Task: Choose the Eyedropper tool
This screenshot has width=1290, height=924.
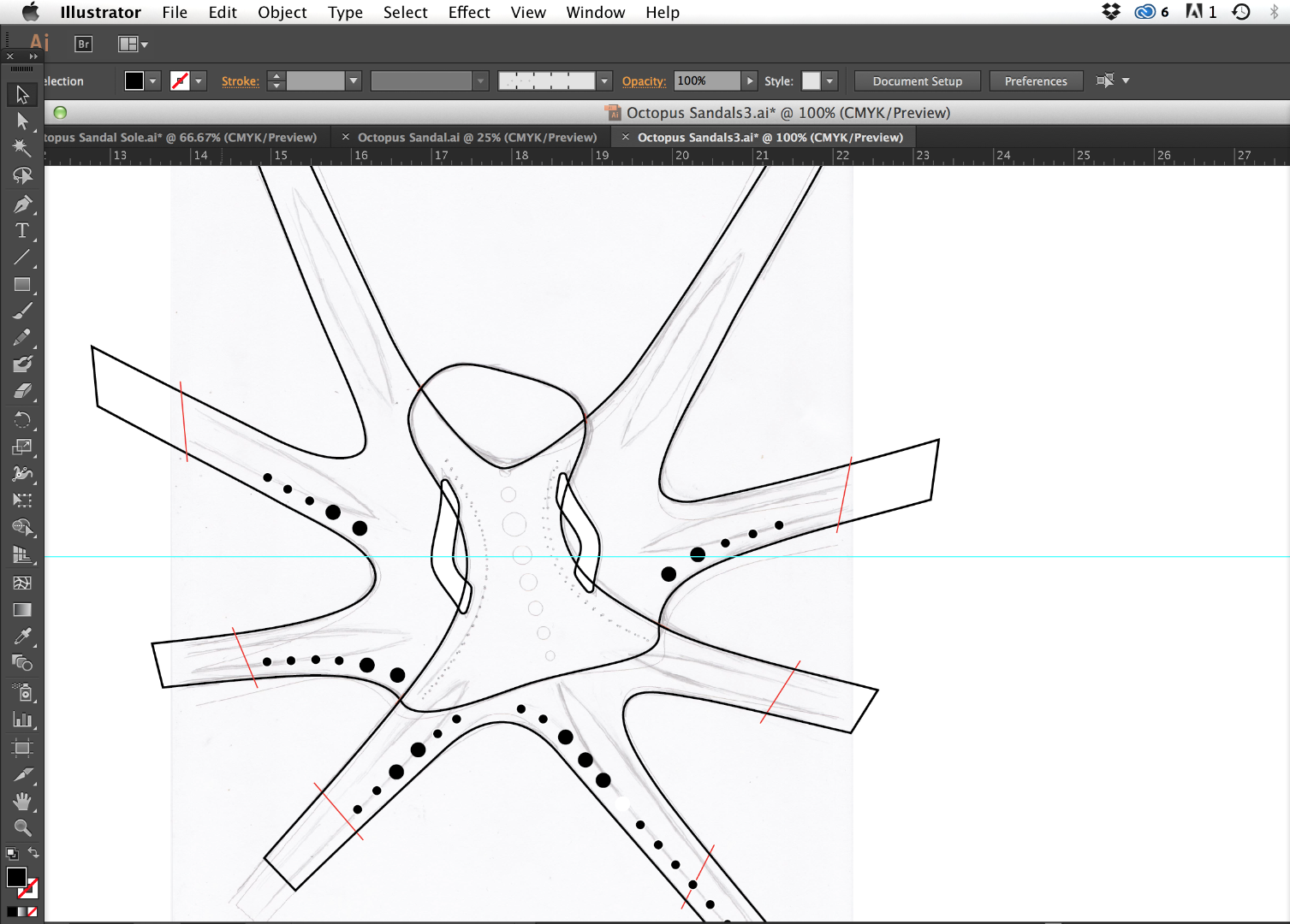Action: 22,637
